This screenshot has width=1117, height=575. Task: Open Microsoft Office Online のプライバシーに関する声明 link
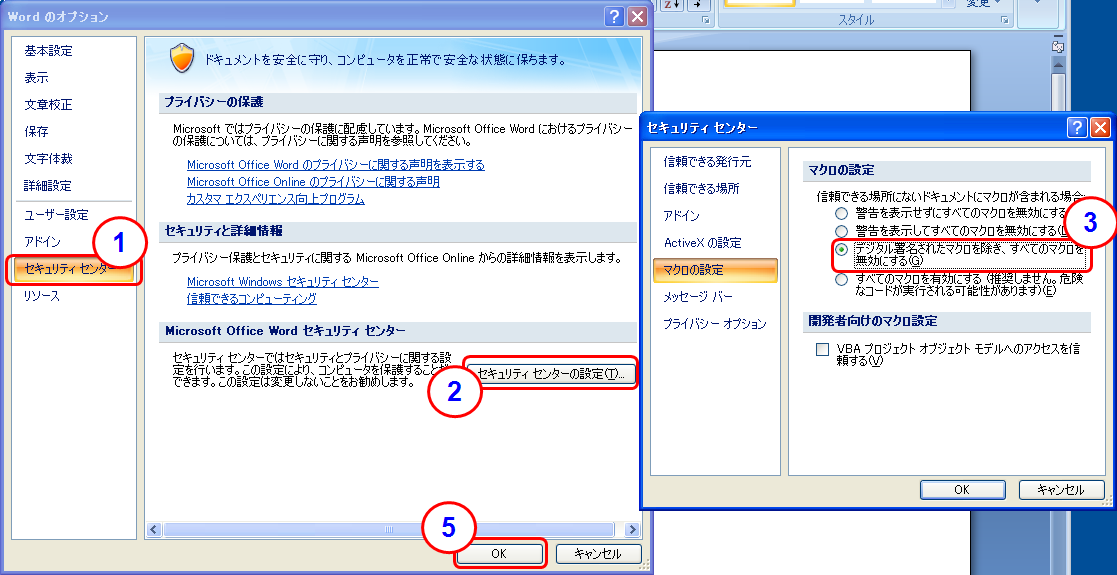coord(313,182)
